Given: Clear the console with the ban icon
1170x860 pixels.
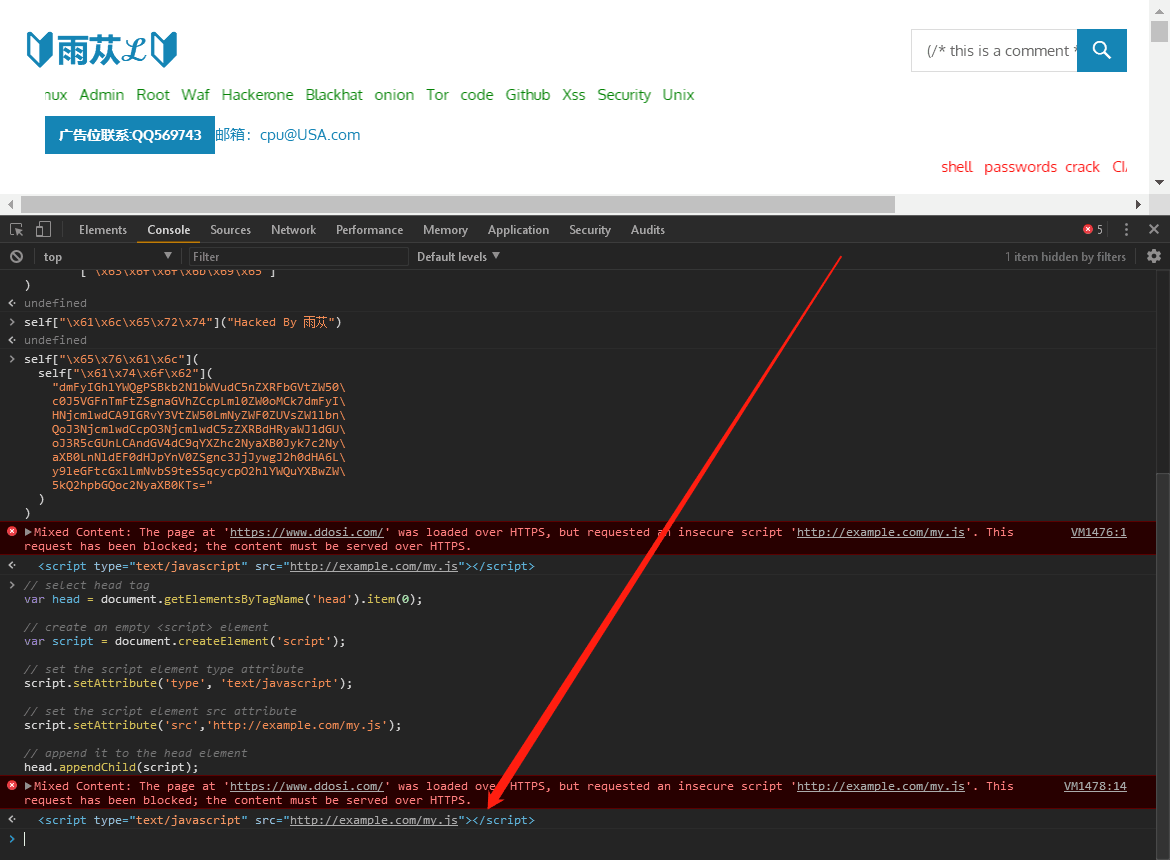Looking at the screenshot, I should (16, 257).
